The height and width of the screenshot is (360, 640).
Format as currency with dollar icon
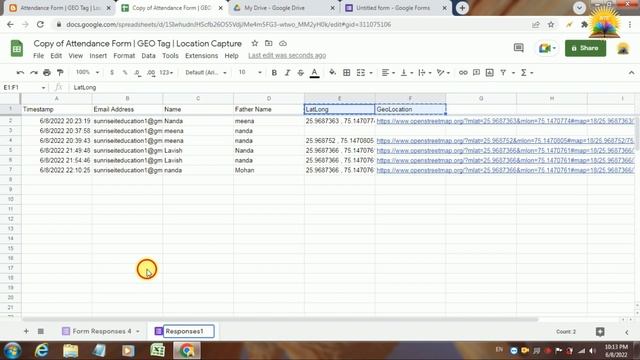(112, 73)
